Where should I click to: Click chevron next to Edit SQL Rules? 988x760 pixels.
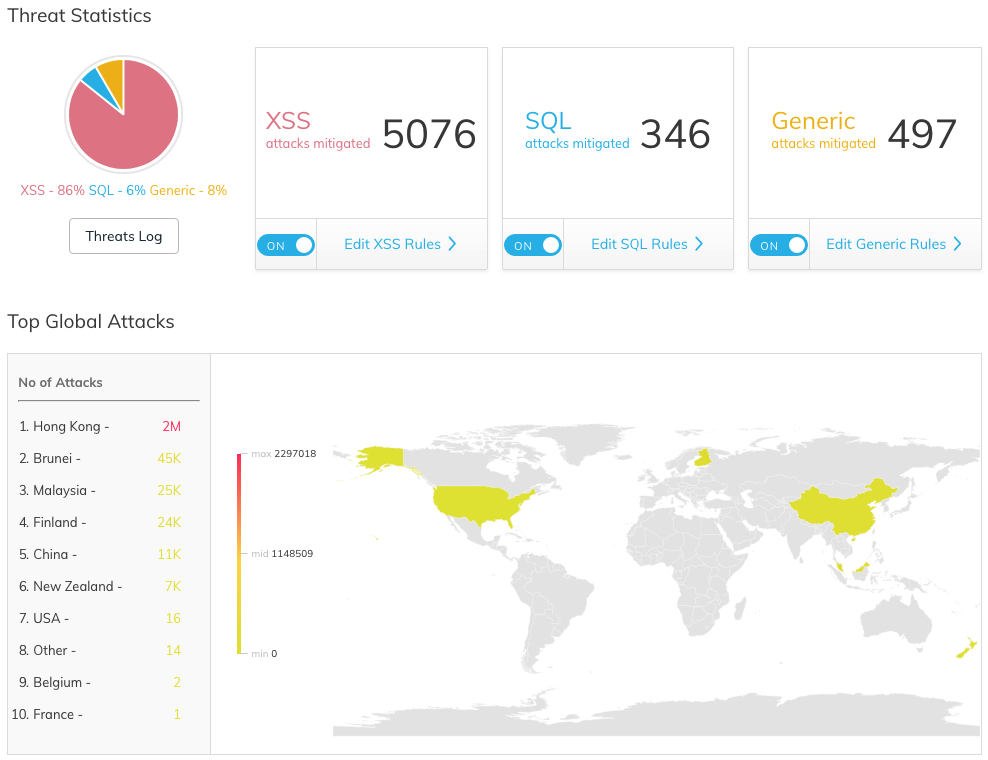[x=699, y=244]
